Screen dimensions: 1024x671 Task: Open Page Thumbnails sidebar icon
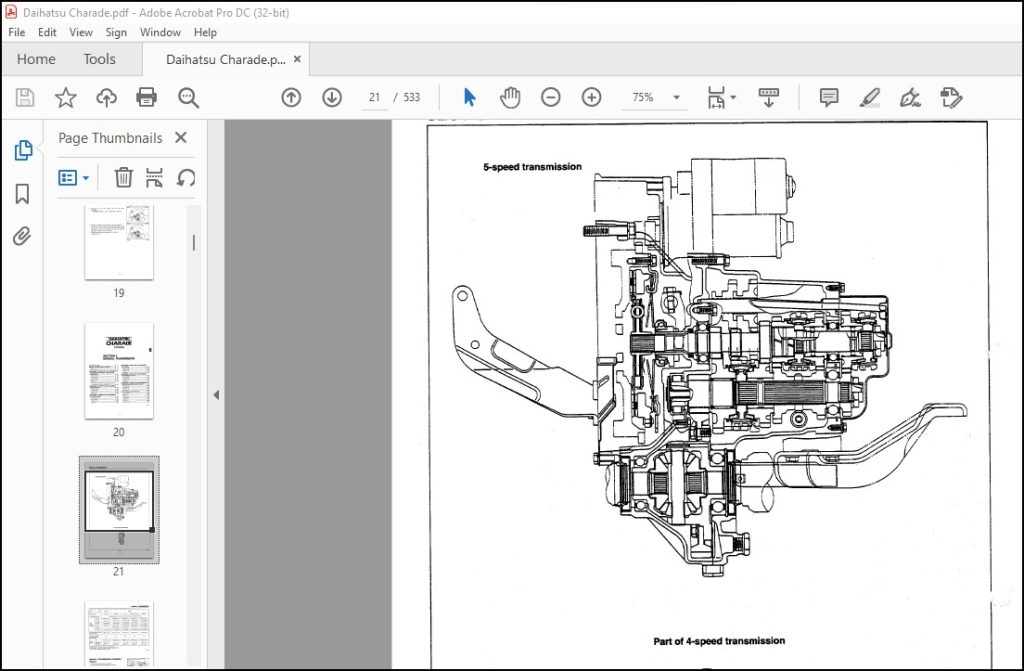(x=23, y=150)
